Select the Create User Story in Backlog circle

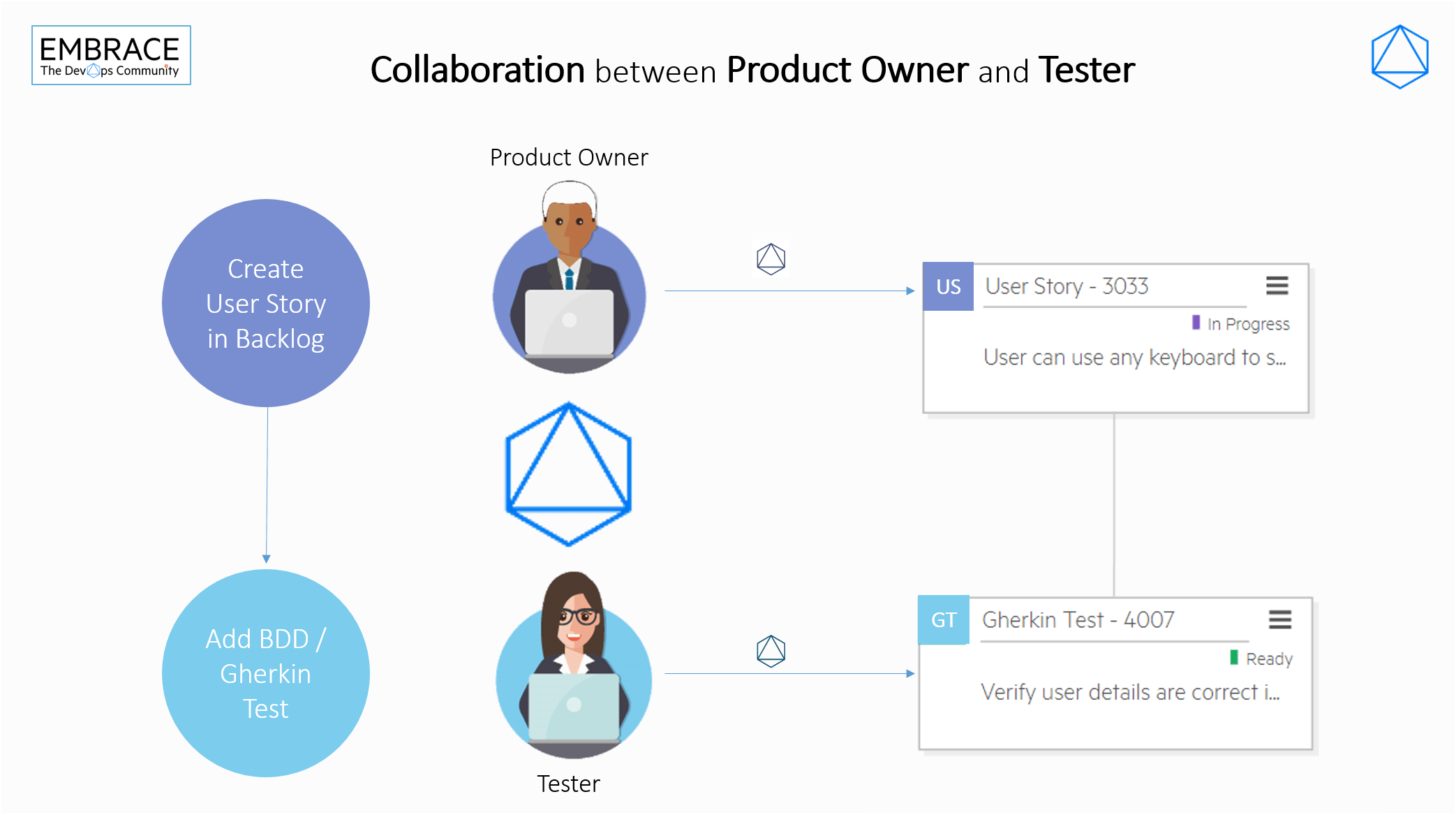point(266,303)
